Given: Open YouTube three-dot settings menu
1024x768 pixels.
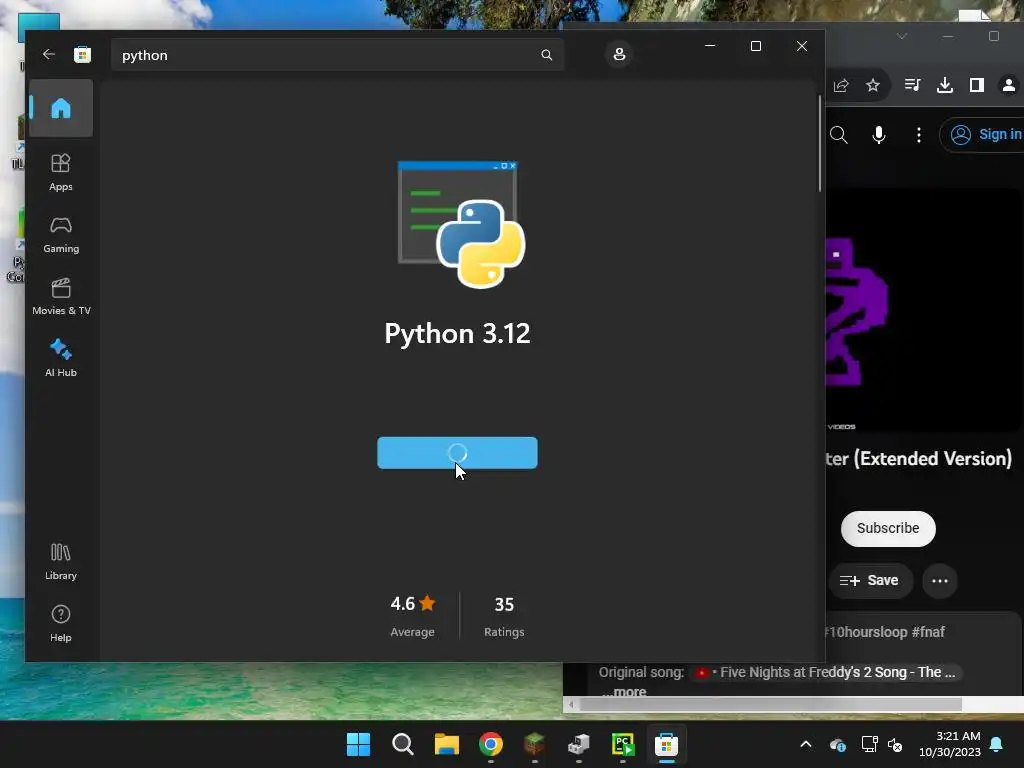Looking at the screenshot, I should click(919, 135).
